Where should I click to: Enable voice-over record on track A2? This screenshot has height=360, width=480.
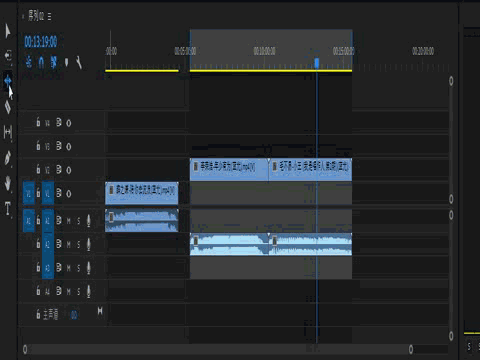89,244
